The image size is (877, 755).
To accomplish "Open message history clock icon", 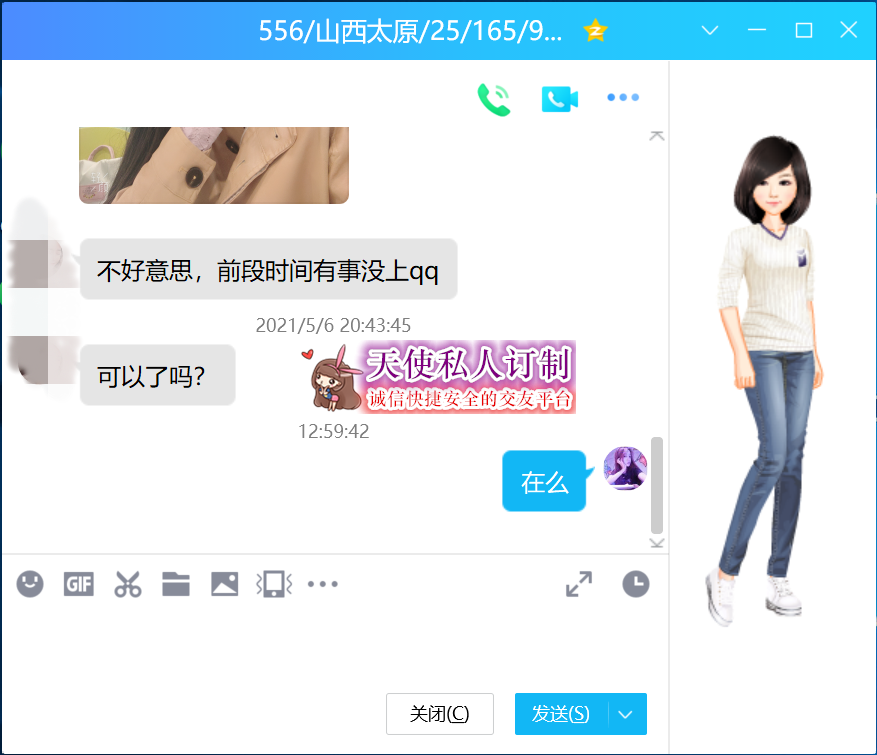I will click(x=636, y=584).
